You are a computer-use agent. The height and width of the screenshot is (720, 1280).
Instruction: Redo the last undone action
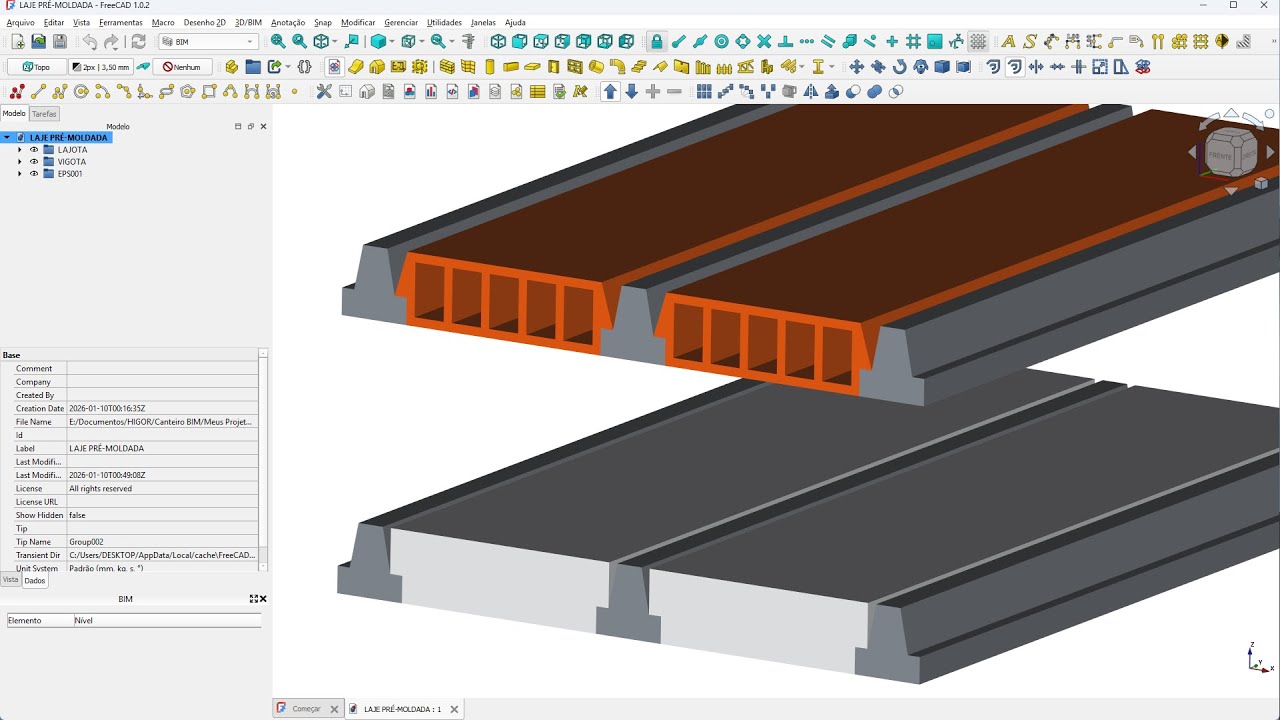pyautogui.click(x=111, y=42)
